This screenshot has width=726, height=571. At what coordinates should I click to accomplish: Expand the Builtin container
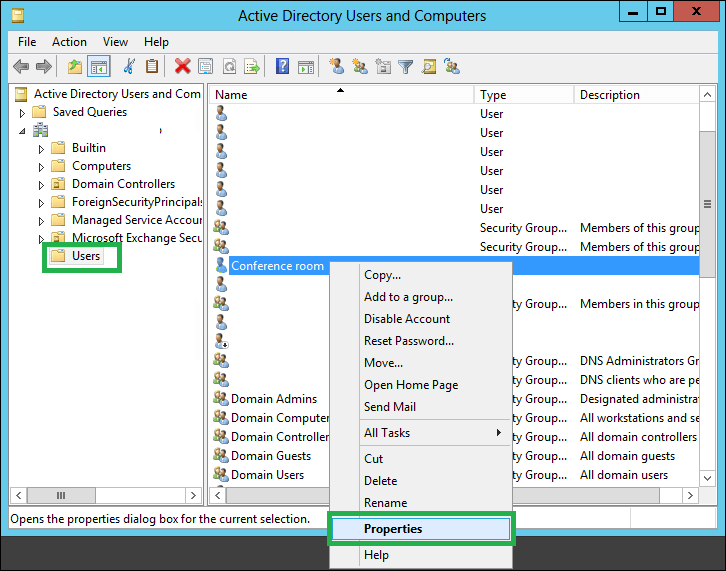click(41, 149)
